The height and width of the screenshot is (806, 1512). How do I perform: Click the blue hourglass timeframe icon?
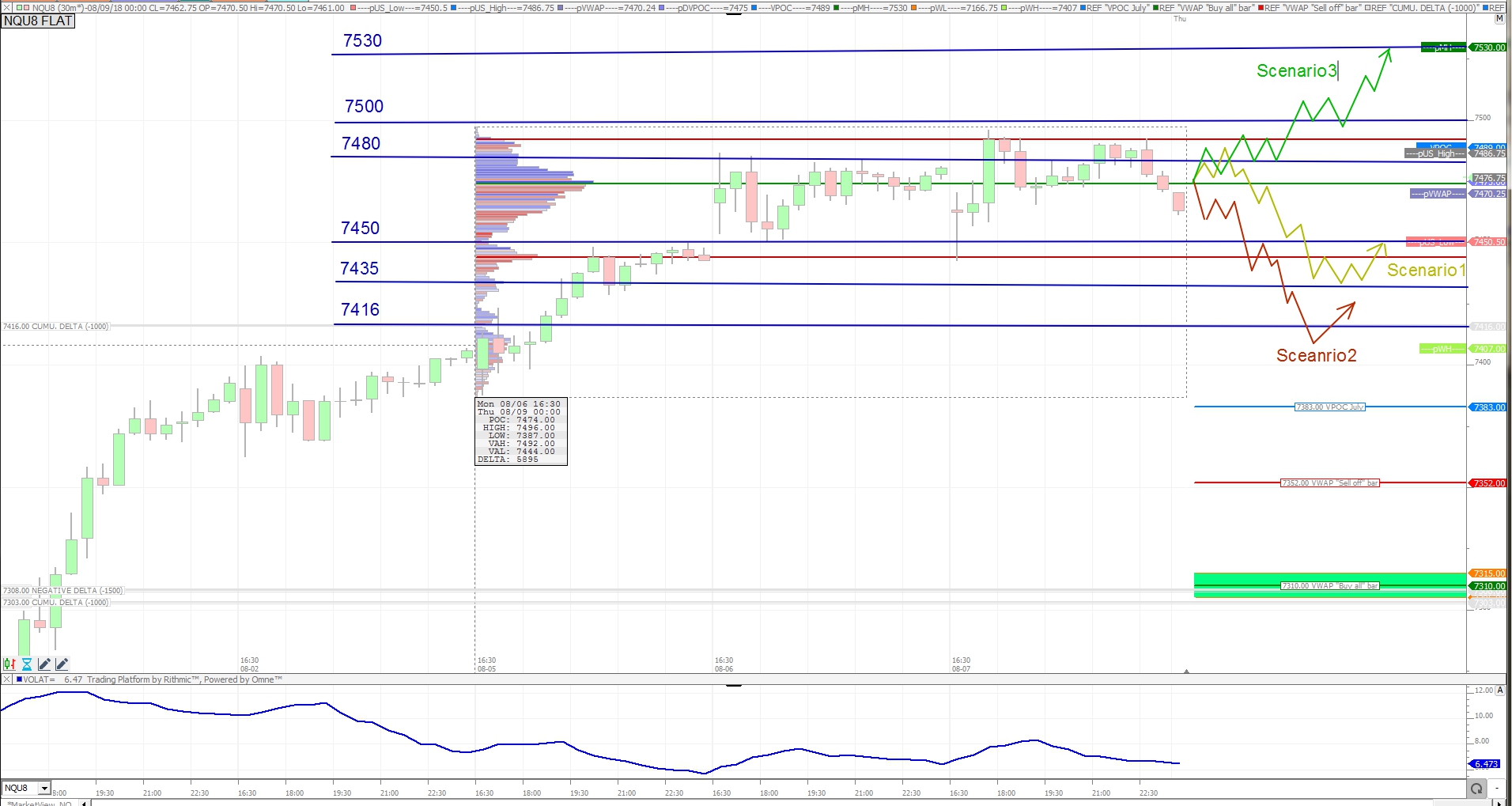pos(27,664)
